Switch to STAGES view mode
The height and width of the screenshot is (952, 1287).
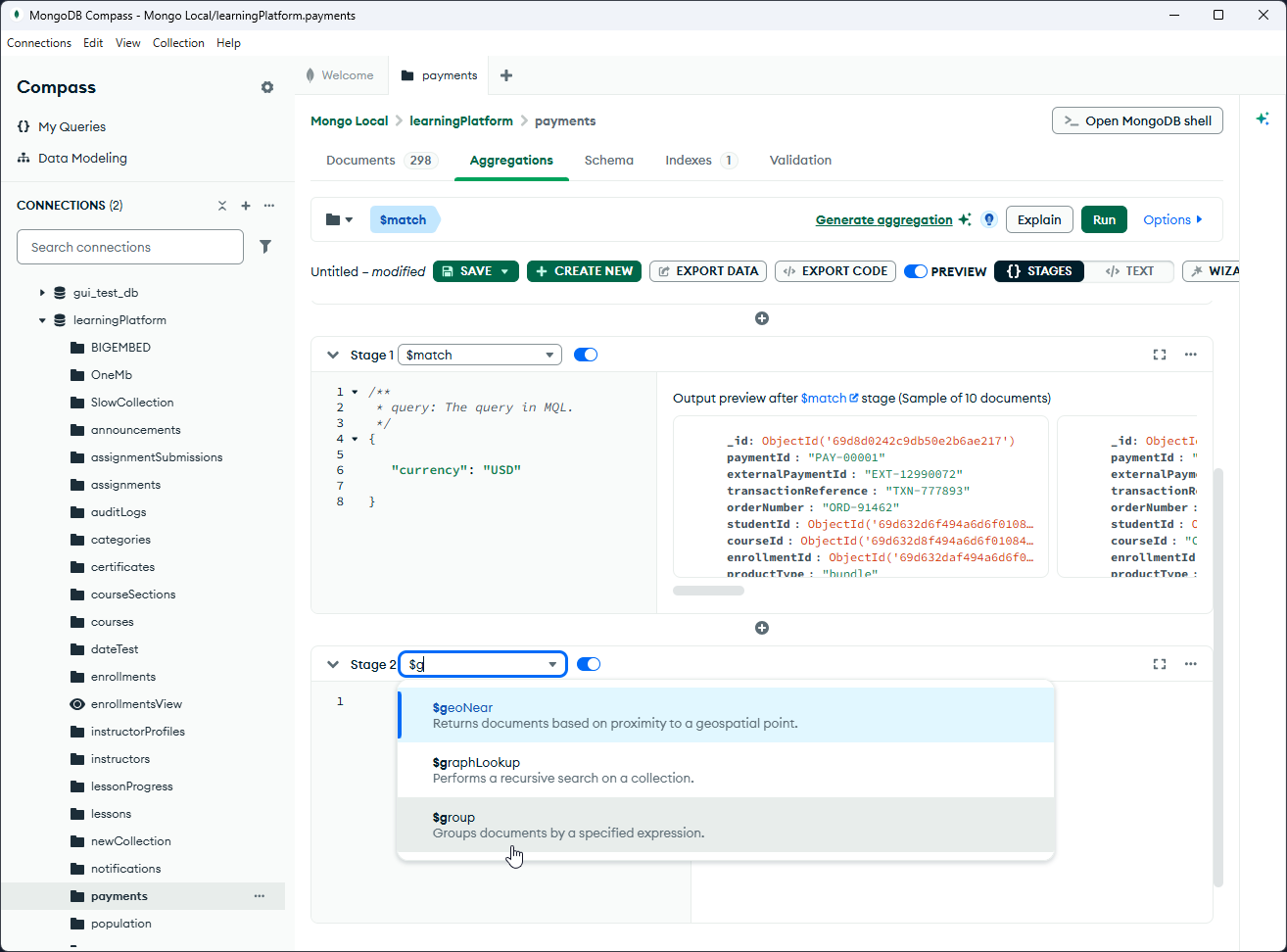coord(1039,271)
